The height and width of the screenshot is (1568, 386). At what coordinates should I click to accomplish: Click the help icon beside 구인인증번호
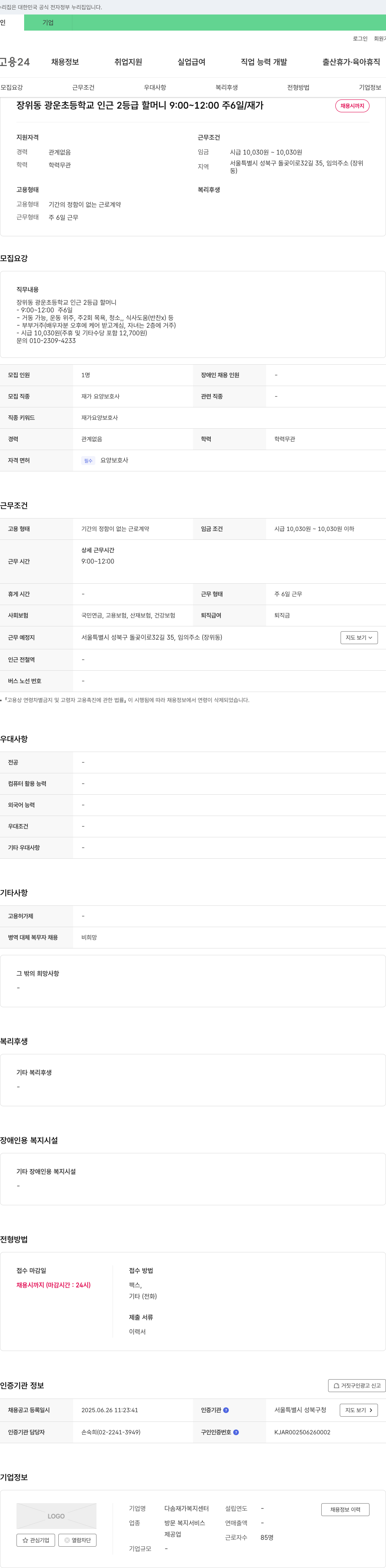click(236, 1432)
